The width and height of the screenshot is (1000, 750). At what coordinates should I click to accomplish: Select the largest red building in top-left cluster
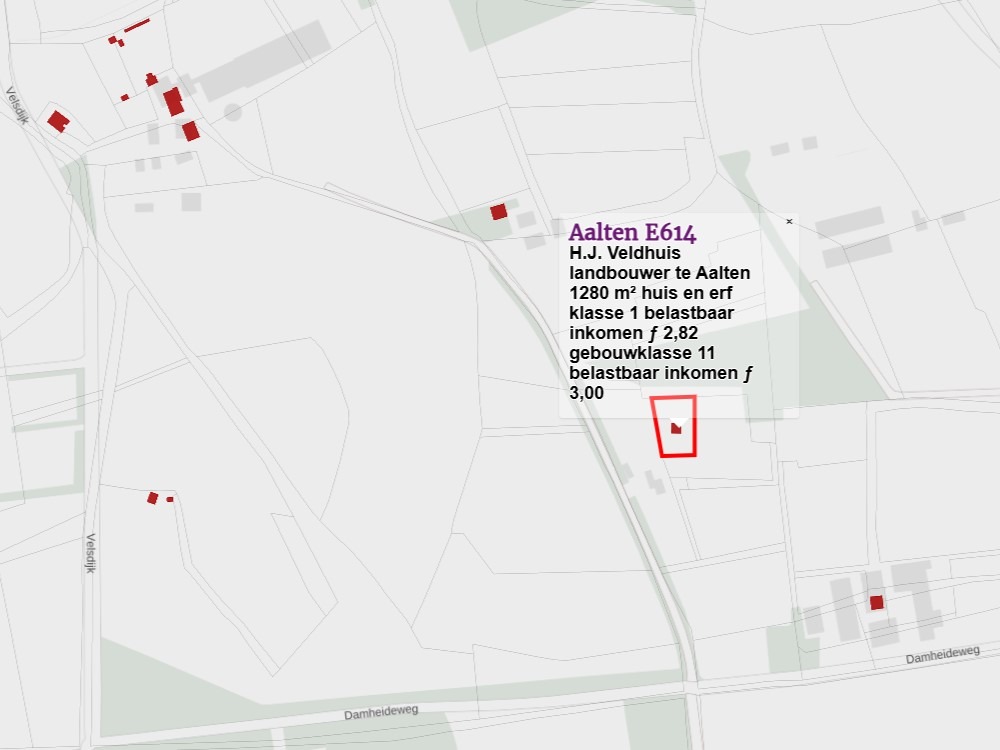(173, 101)
